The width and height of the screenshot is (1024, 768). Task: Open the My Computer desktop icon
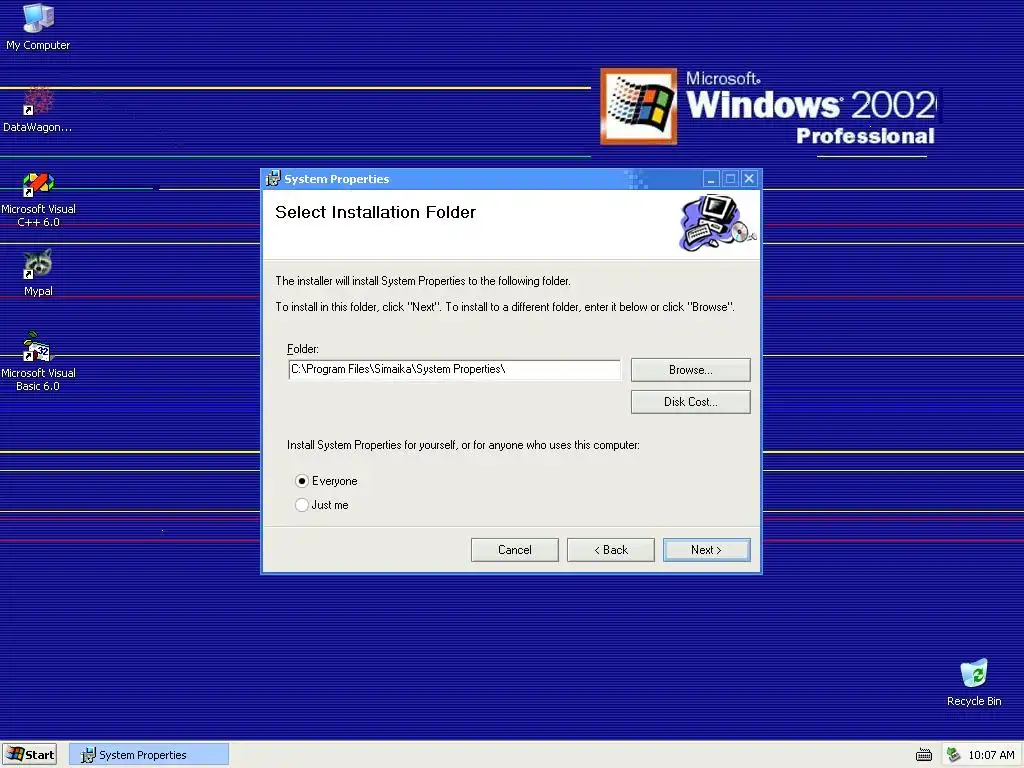tap(38, 27)
